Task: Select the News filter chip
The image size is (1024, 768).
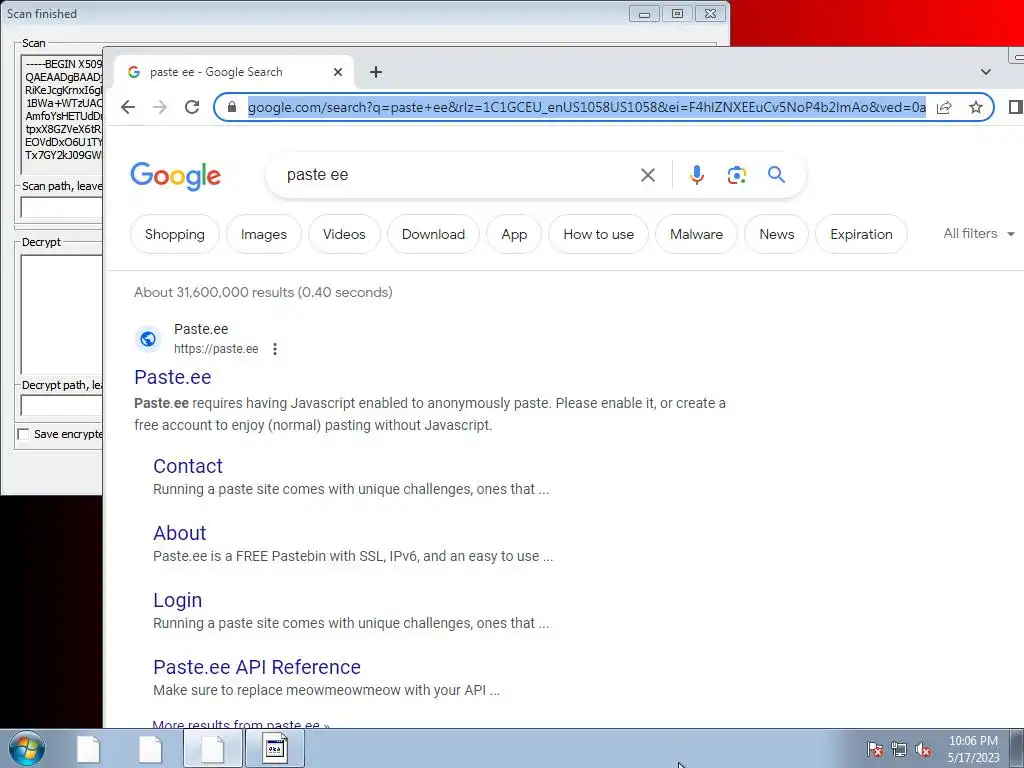Action: click(776, 234)
